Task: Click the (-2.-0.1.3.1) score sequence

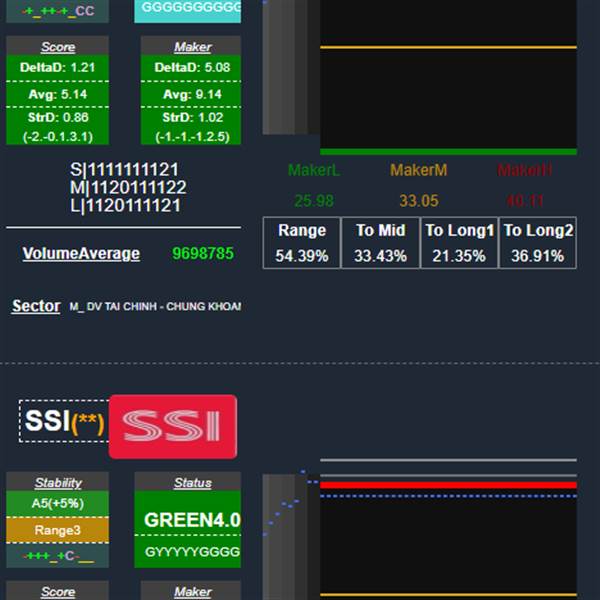Action: [57, 137]
